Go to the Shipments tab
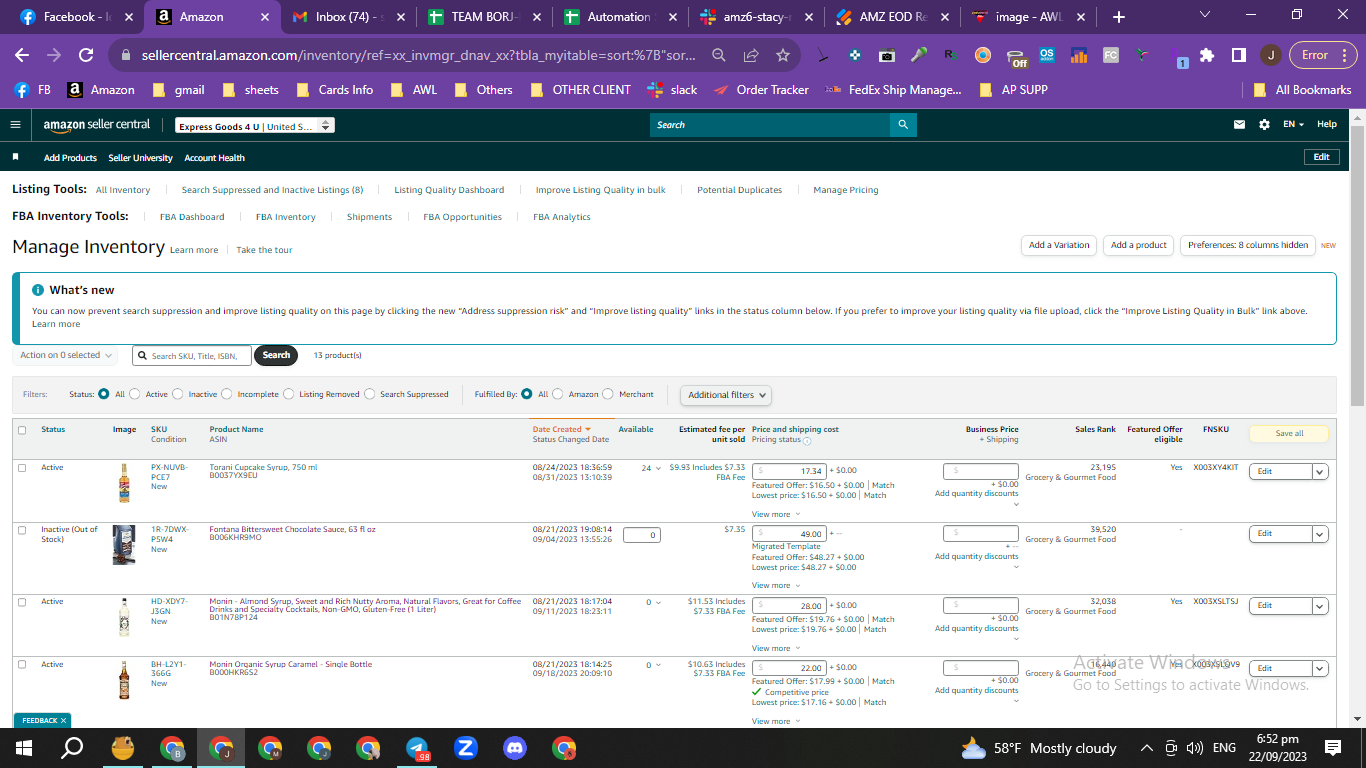The height and width of the screenshot is (768, 1366). coord(369,217)
